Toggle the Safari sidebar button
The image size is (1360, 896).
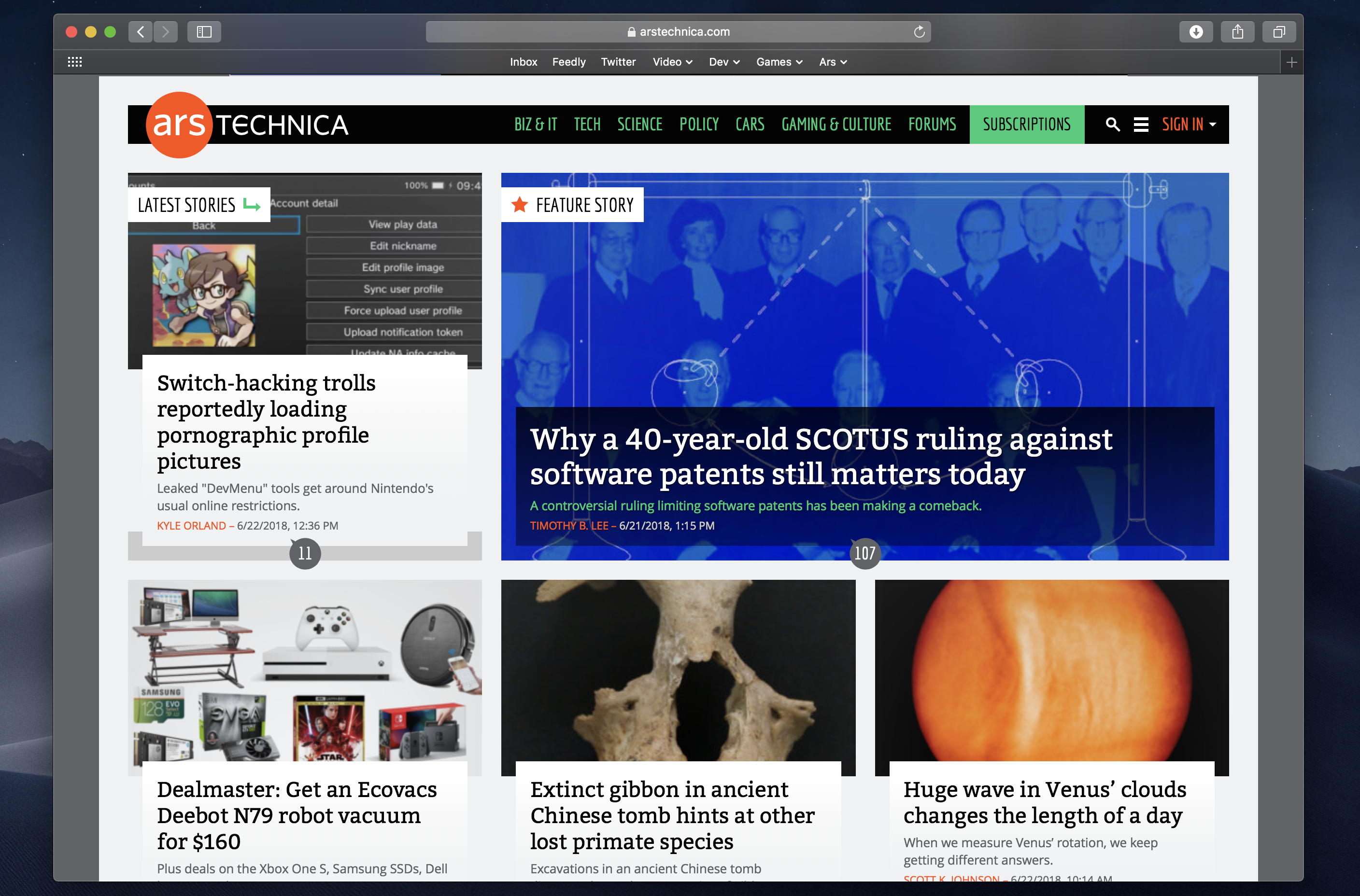(x=204, y=32)
